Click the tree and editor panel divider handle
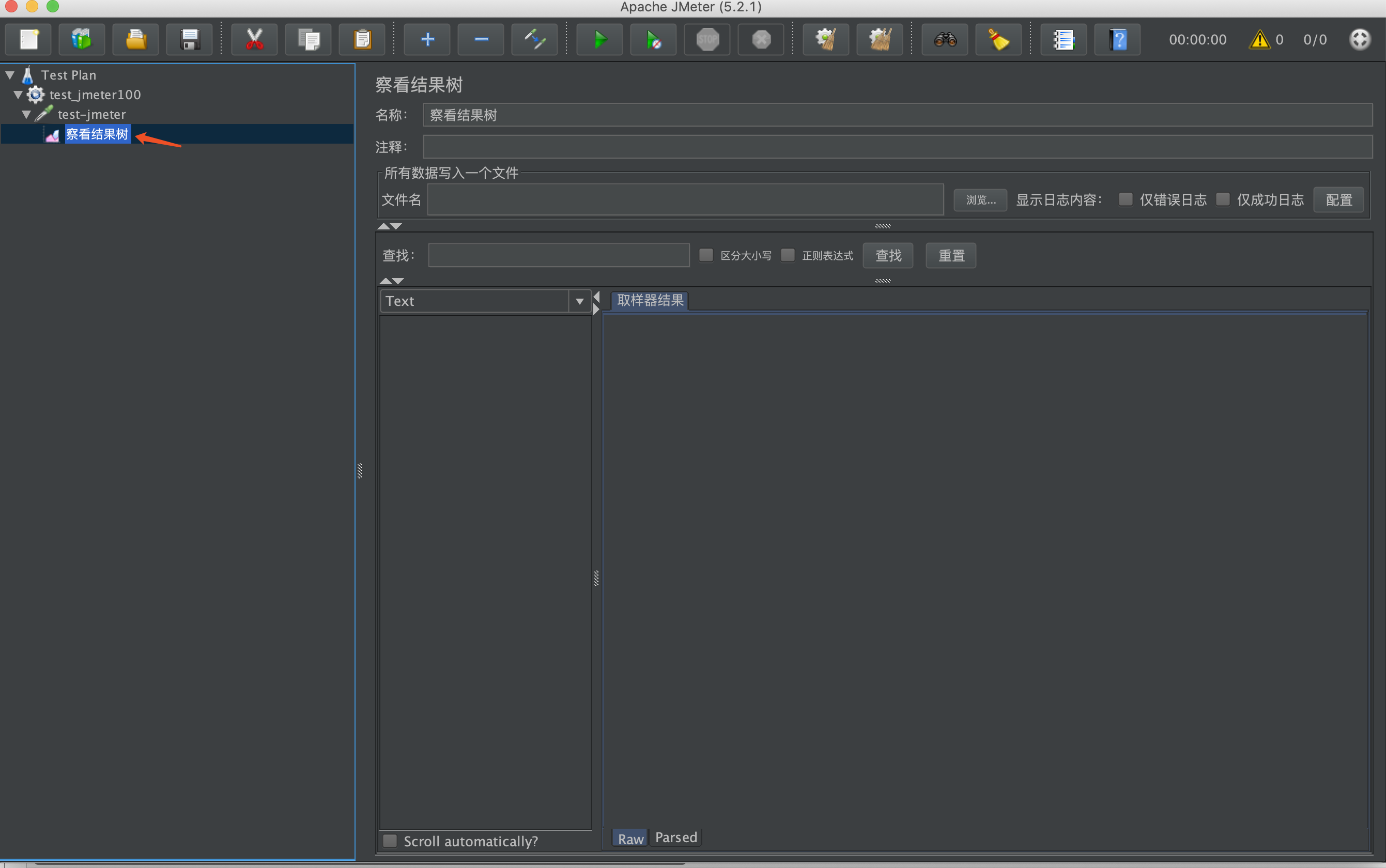This screenshot has width=1386, height=868. point(359,471)
